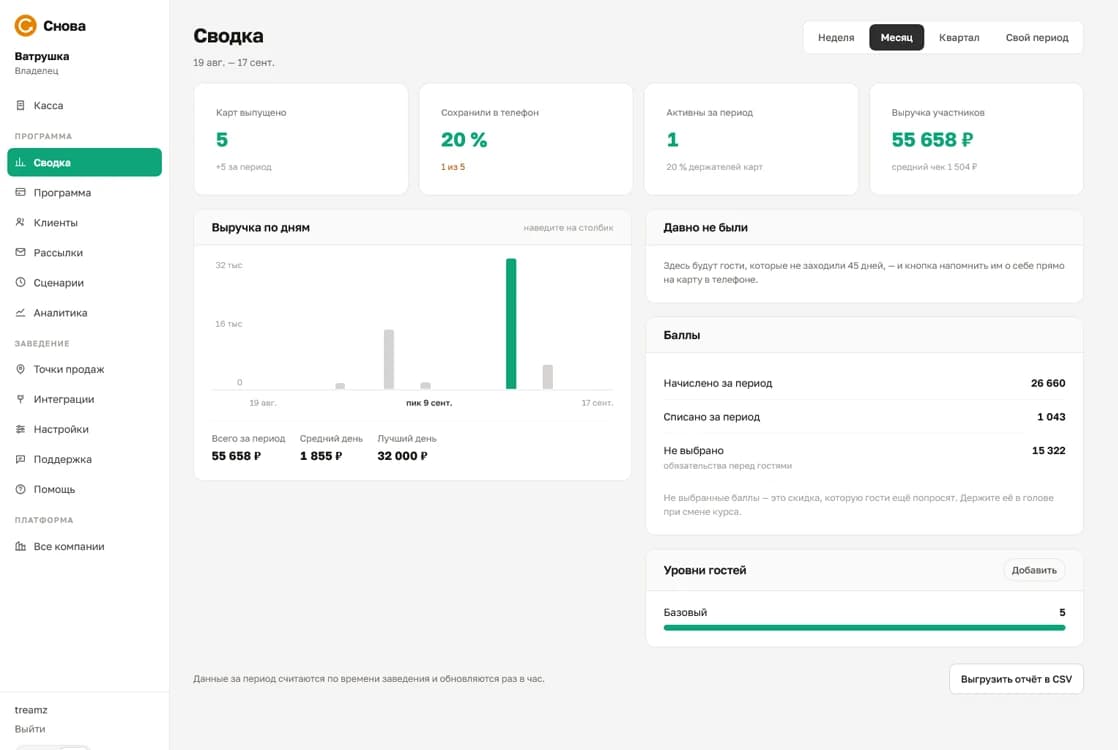Click the 20 % value under Сохранили в телефон

[x=464, y=140]
